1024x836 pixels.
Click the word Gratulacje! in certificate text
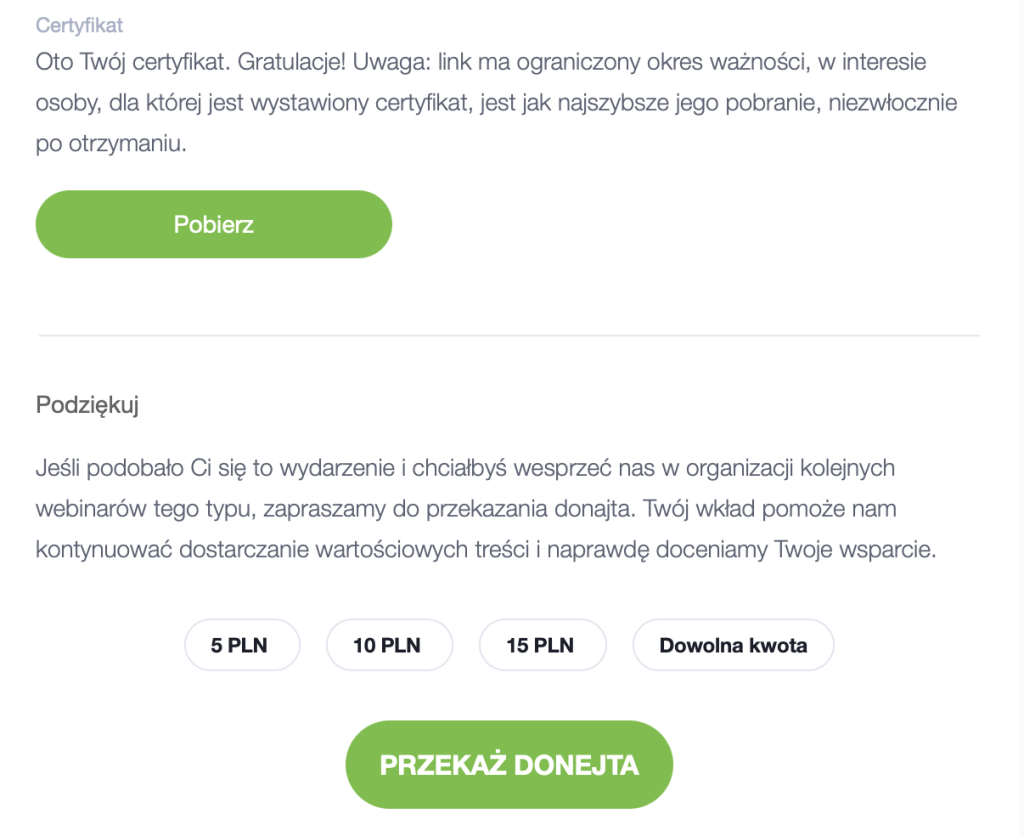[291, 62]
